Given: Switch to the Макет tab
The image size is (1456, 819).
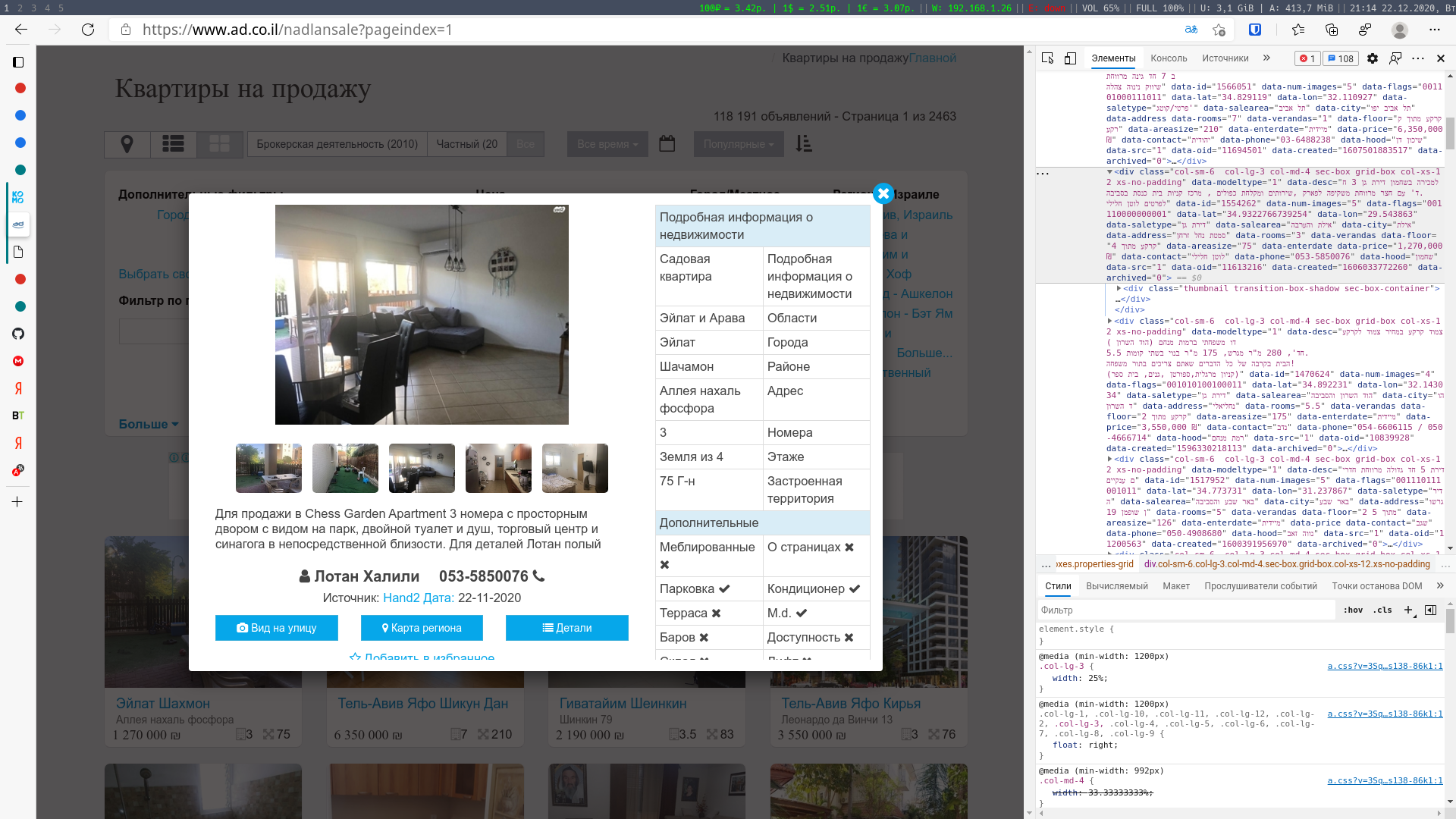Looking at the screenshot, I should pos(1175,586).
